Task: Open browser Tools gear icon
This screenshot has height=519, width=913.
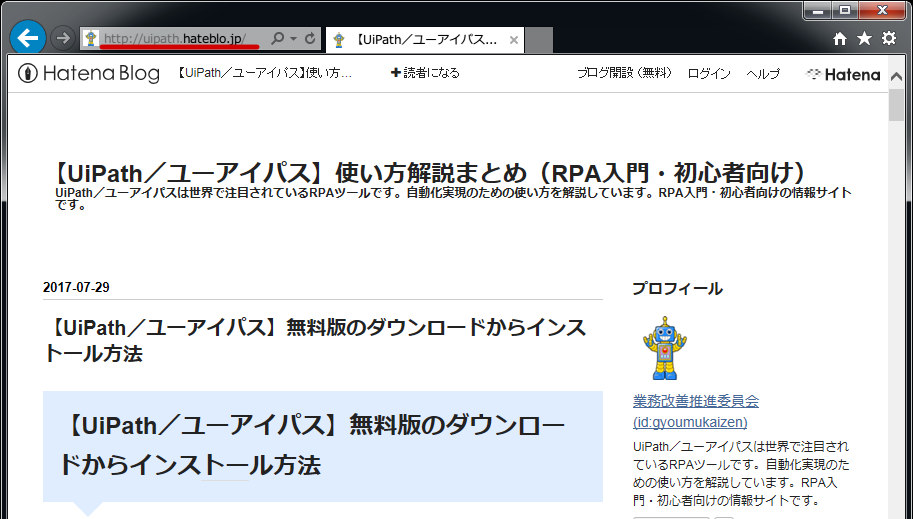Action: point(889,38)
